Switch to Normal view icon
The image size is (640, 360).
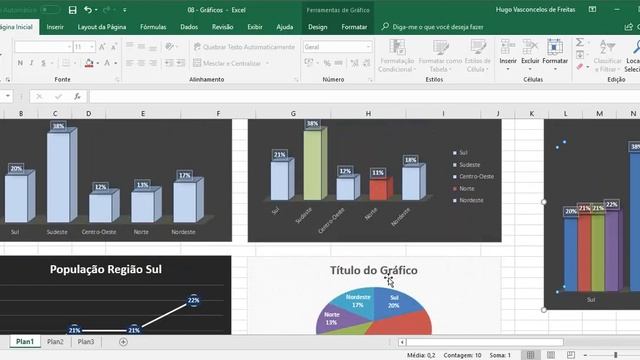[x=530, y=355]
